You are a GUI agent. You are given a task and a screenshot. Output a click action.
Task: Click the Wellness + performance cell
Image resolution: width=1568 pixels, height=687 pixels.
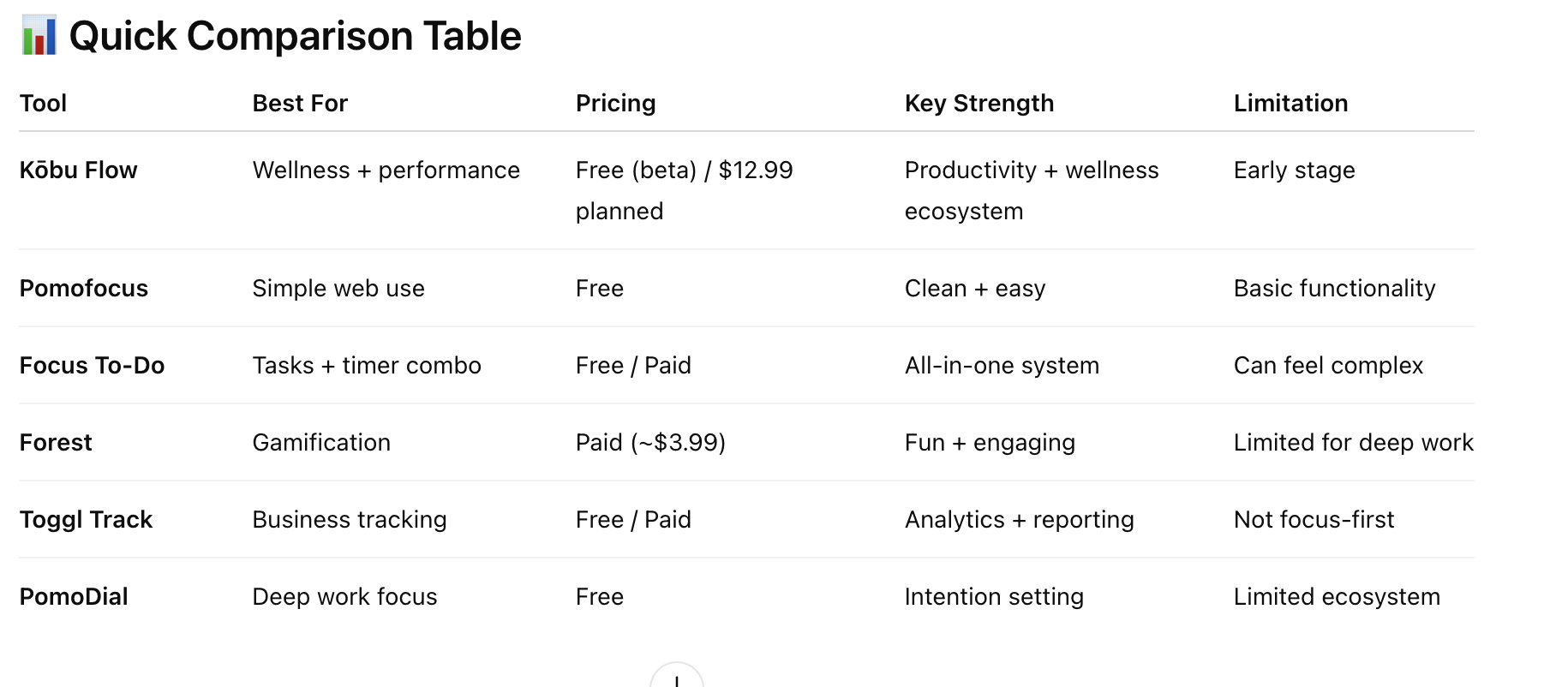pyautogui.click(x=386, y=170)
